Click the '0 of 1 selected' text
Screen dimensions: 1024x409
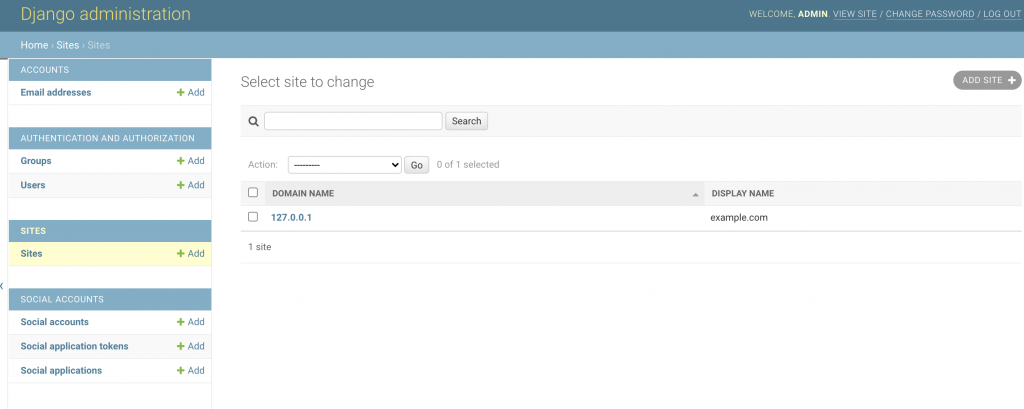(468, 165)
